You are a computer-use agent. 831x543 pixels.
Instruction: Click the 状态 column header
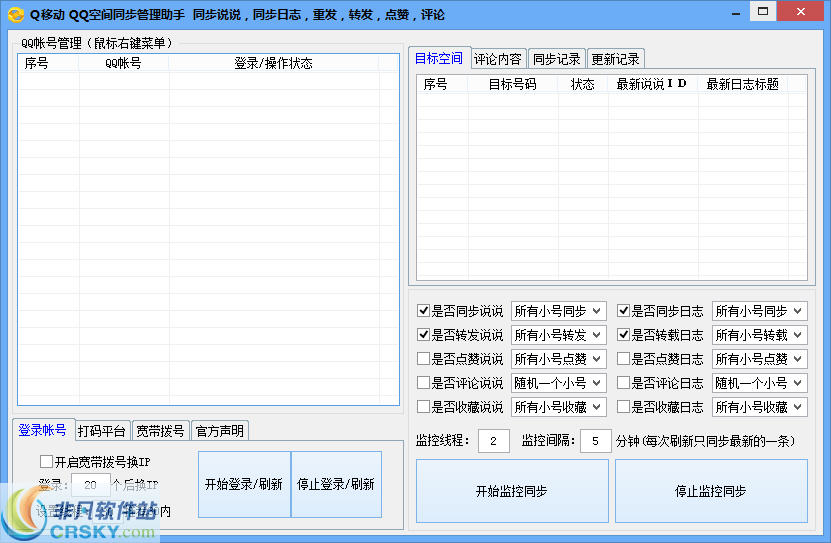point(582,84)
